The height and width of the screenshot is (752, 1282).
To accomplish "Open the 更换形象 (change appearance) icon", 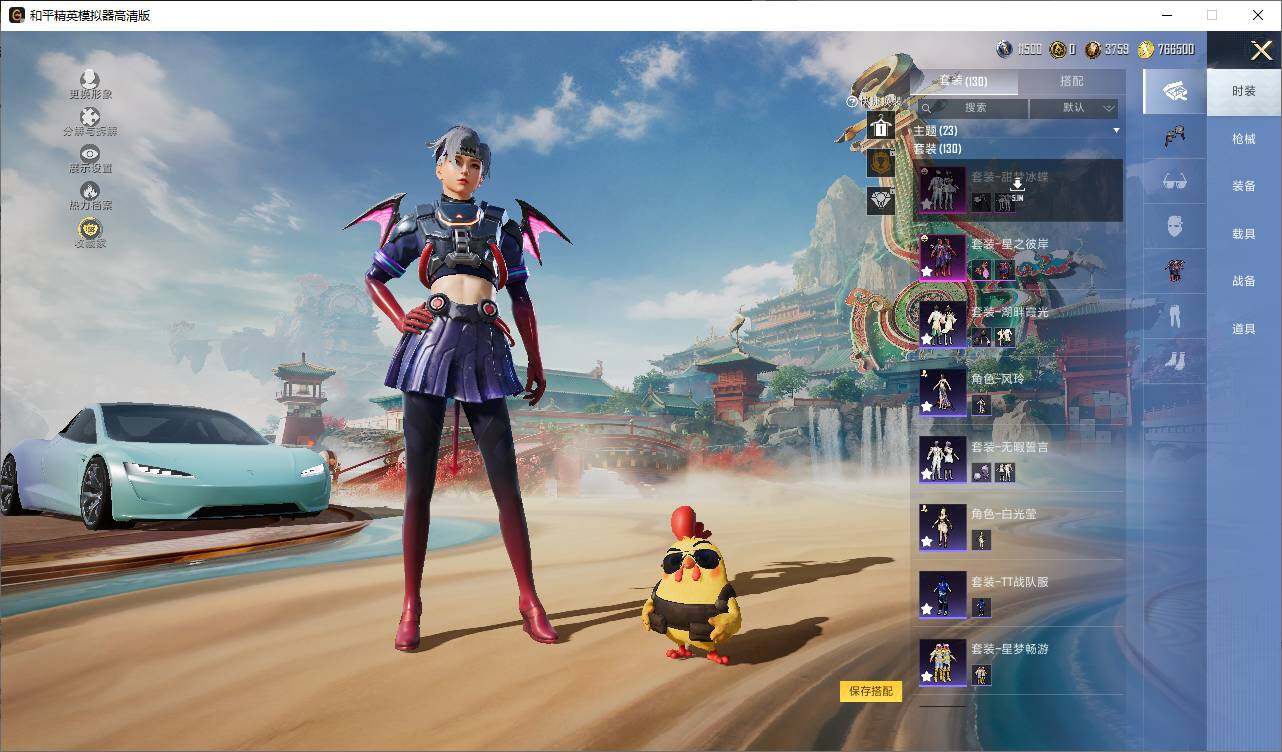I will tap(89, 80).
